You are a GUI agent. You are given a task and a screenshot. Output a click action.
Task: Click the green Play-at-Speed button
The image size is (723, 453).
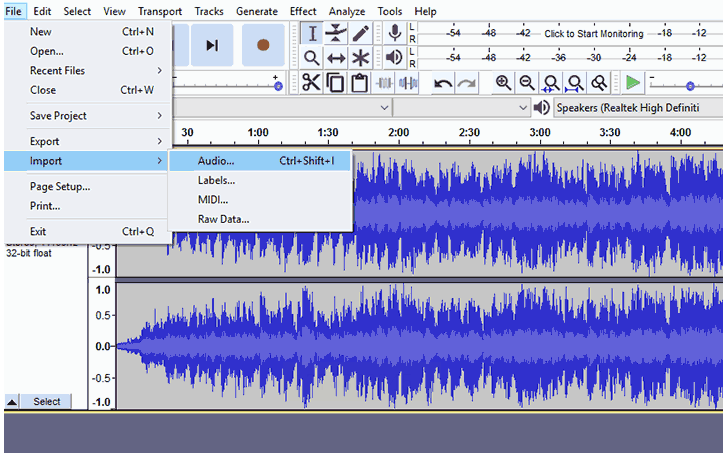[633, 83]
